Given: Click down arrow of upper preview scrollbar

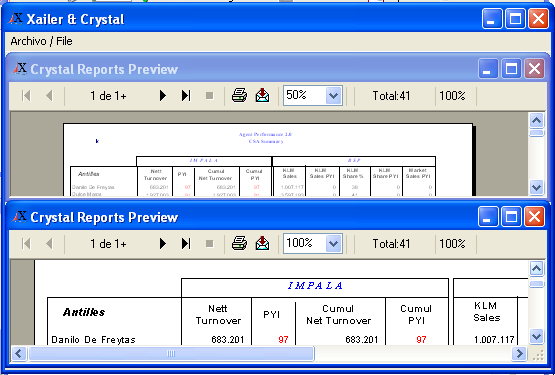Looking at the screenshot, I should (537, 187).
